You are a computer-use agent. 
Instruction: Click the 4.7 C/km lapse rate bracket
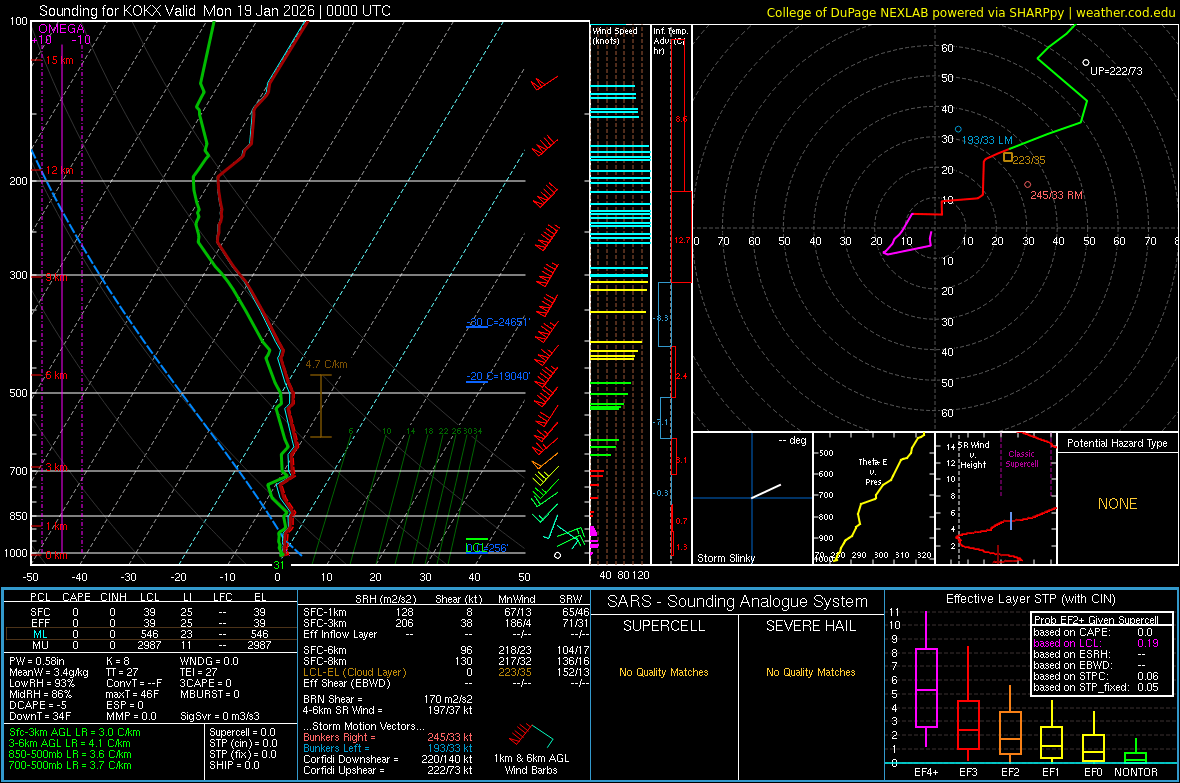321,406
